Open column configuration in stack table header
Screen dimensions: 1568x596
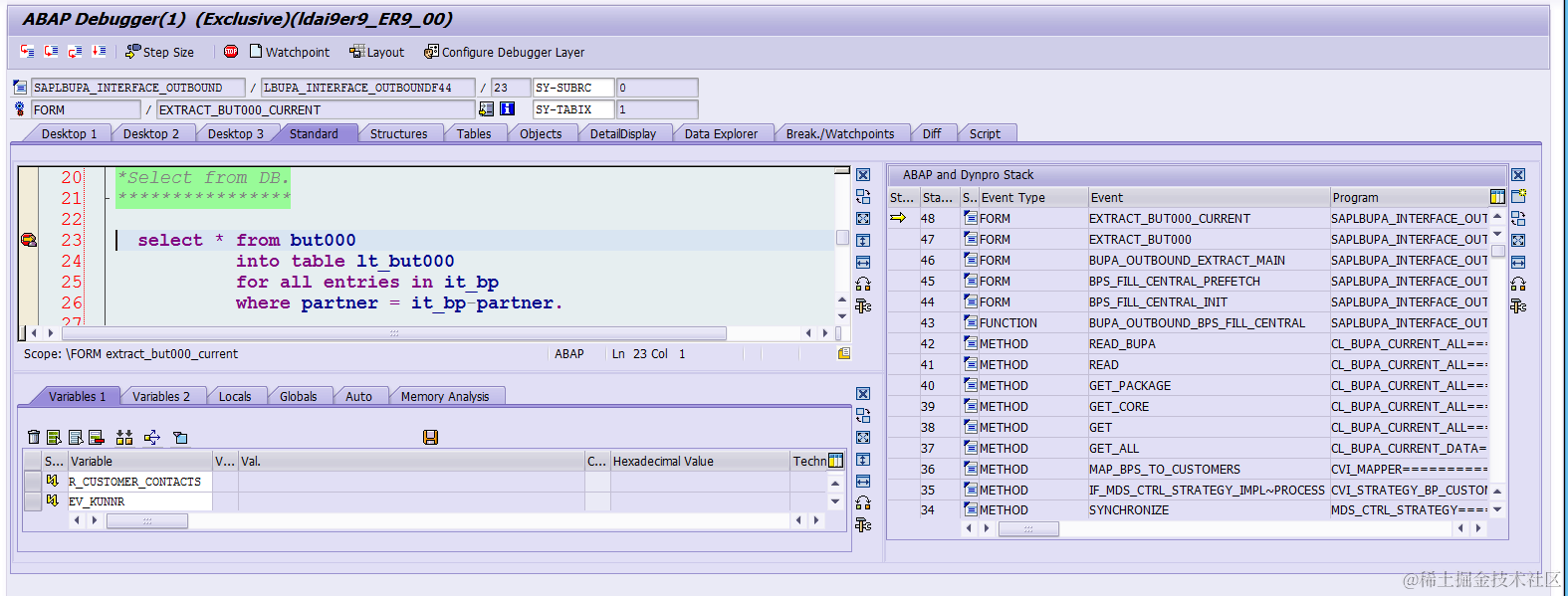tap(1497, 197)
